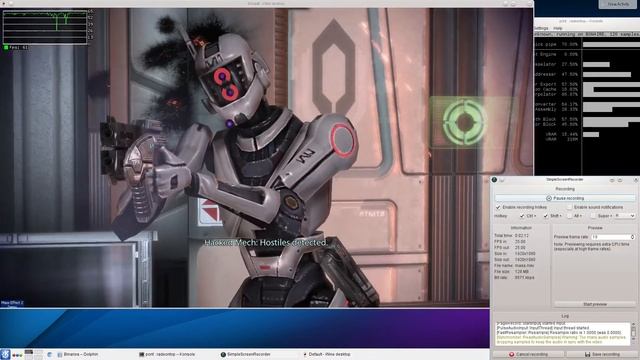Click the log panel scrollbar
The width and height of the screenshot is (640, 360).
coord(633,333)
